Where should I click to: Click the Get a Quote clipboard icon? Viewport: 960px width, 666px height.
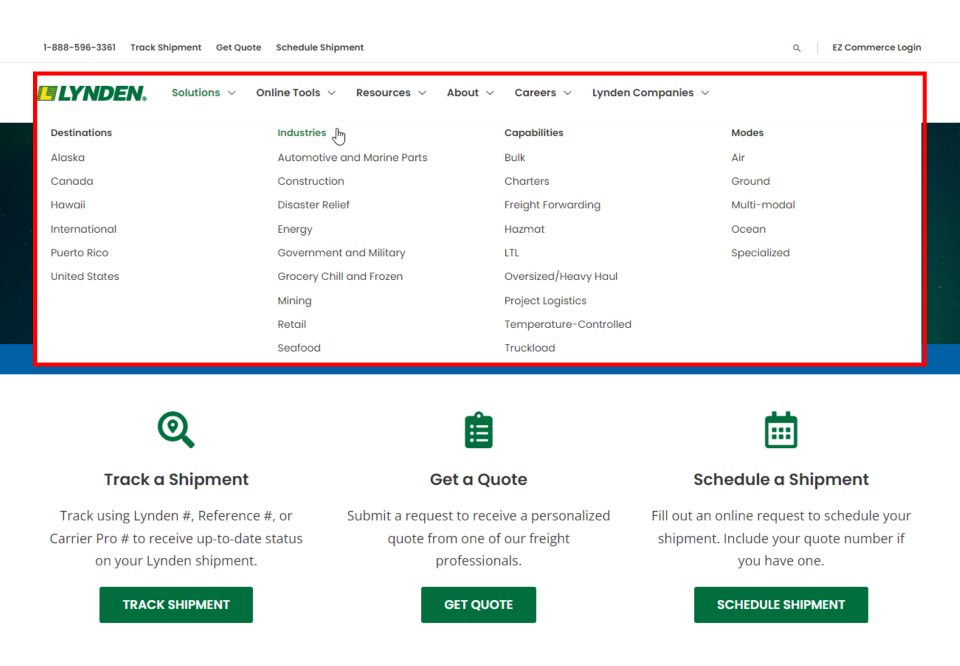coord(478,430)
